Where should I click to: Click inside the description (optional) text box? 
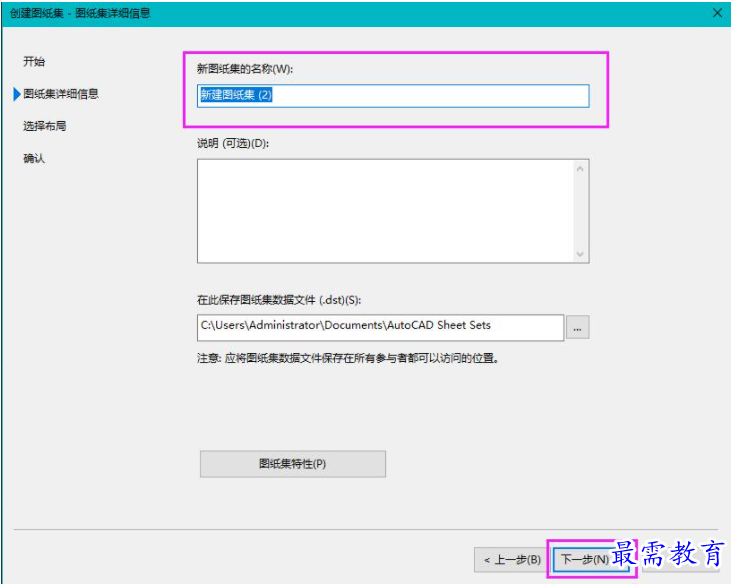(386, 211)
